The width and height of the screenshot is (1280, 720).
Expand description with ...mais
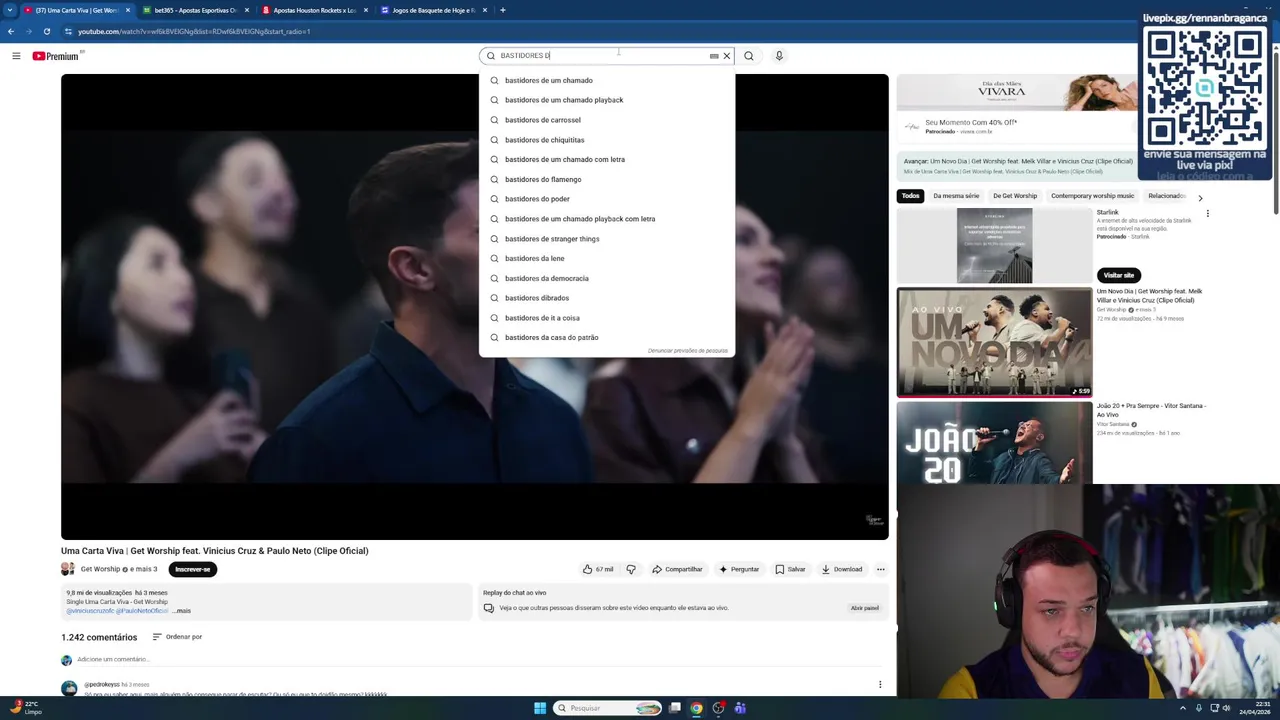pyautogui.click(x=182, y=610)
